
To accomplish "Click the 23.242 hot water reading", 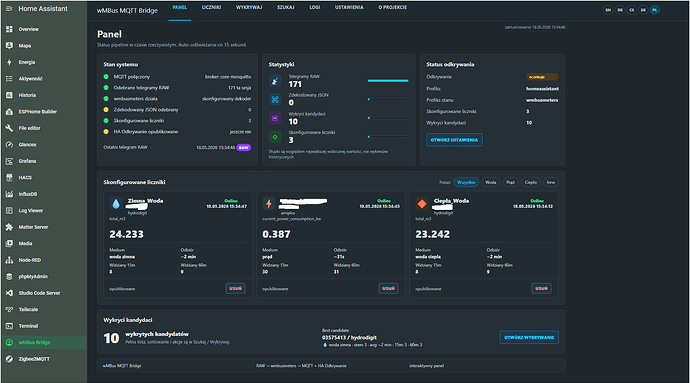I will point(433,234).
